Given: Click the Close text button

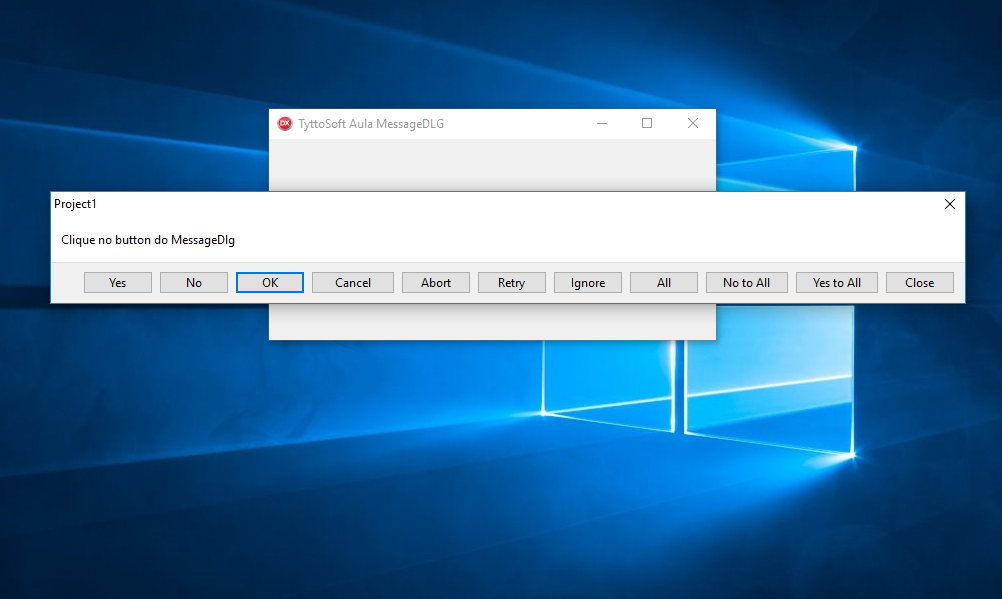Looking at the screenshot, I should (919, 283).
